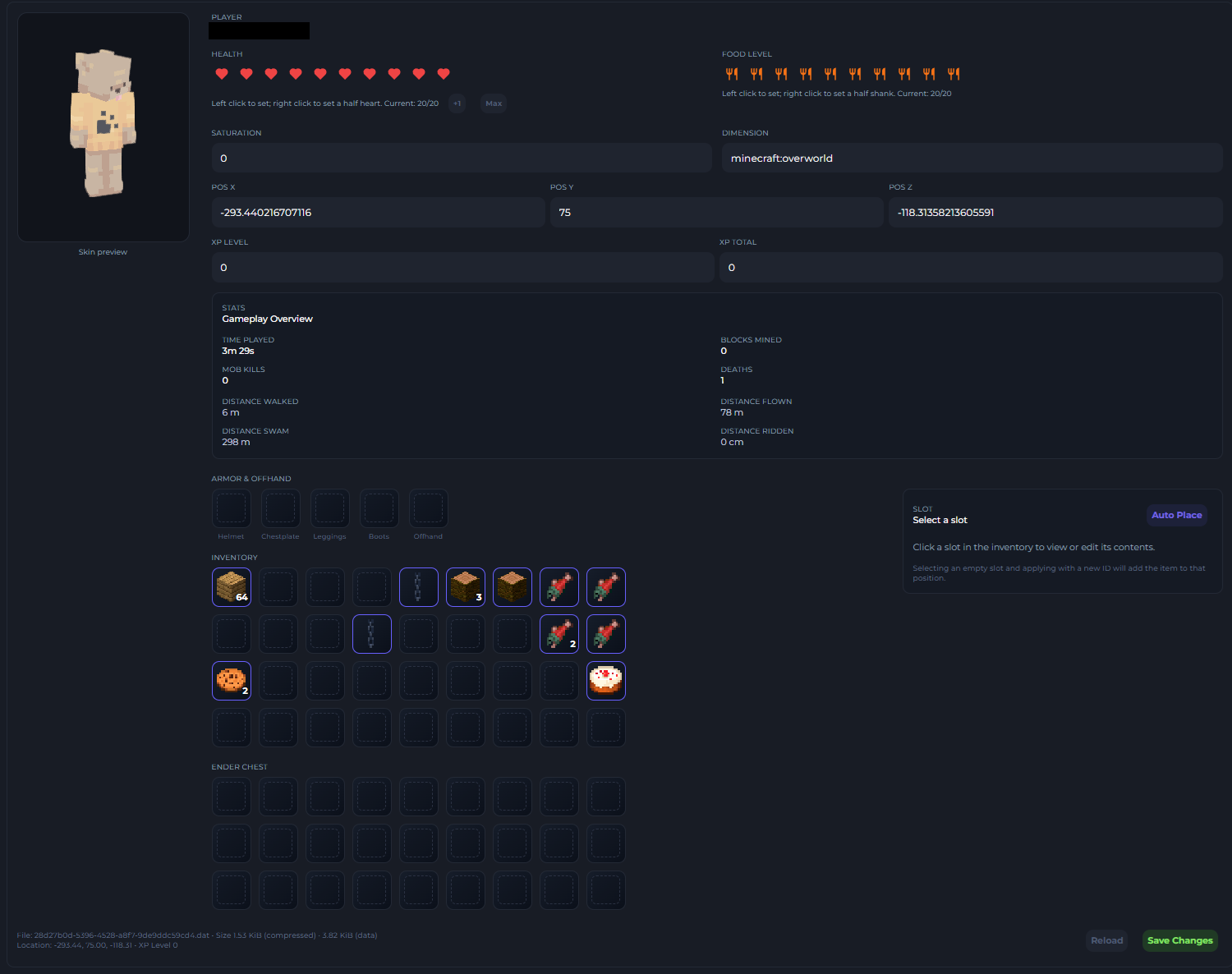Click the Auto Place button

coord(1176,515)
